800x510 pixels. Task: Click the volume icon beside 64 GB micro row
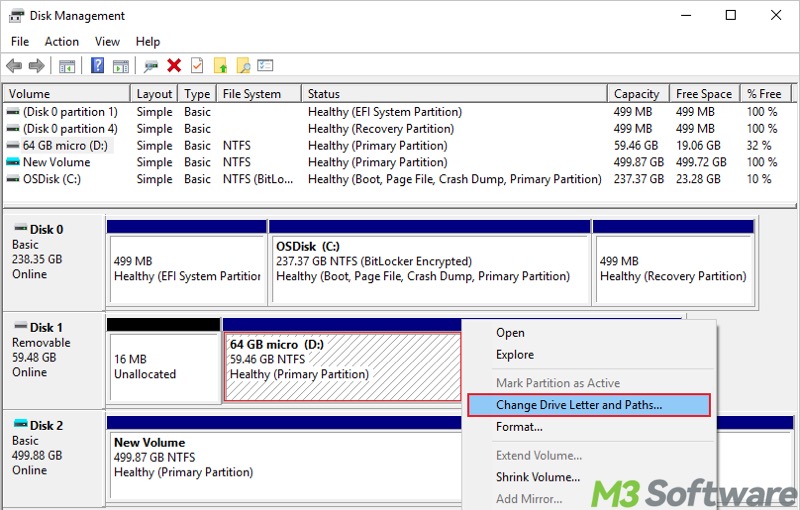coord(13,145)
